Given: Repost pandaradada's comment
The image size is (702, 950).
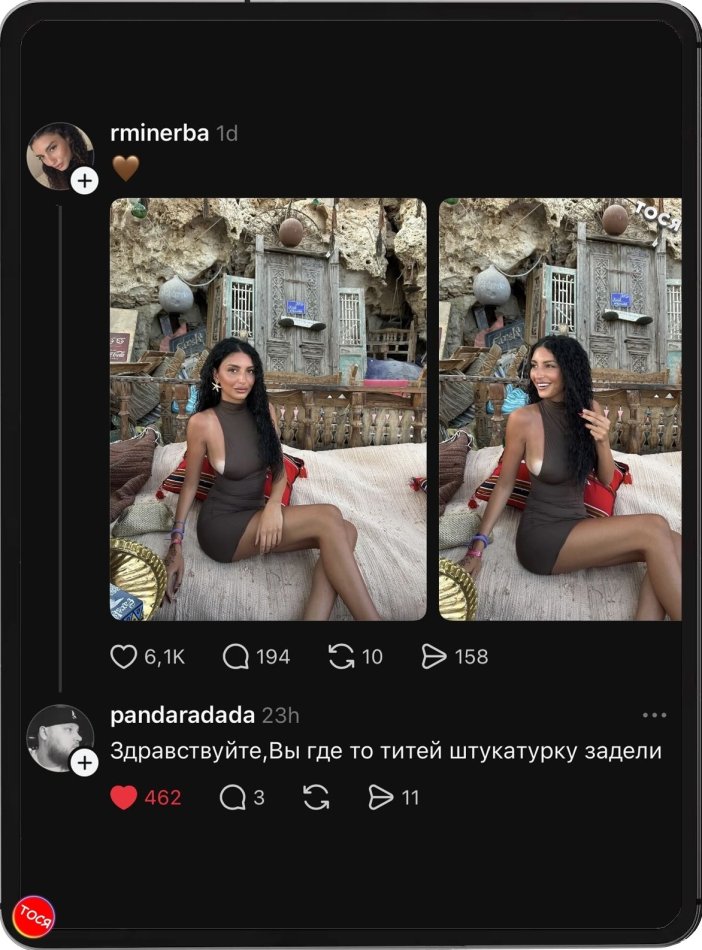Looking at the screenshot, I should tap(316, 797).
